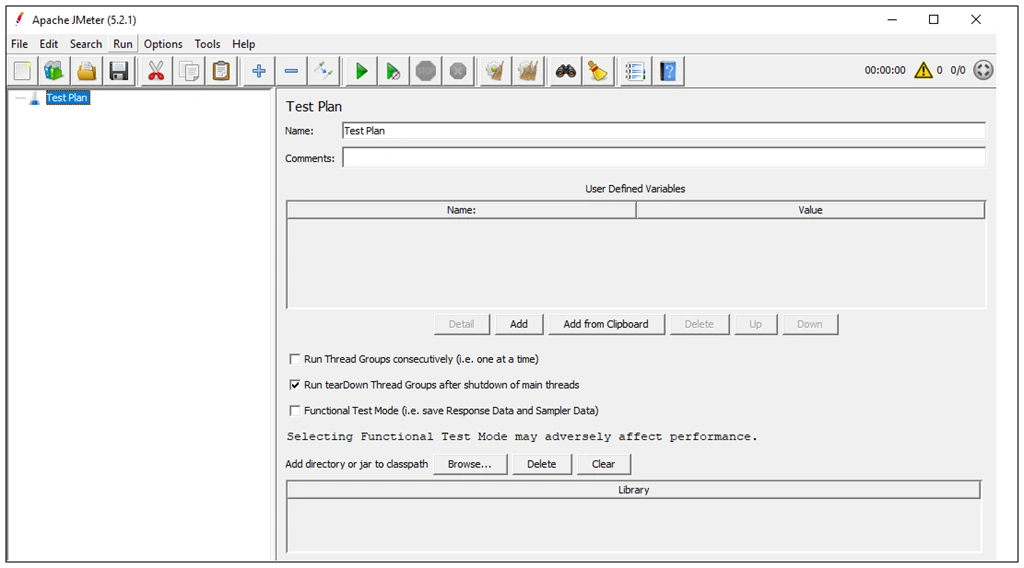Click the Open file folder icon
The height and width of the screenshot is (568, 1024).
coord(86,71)
